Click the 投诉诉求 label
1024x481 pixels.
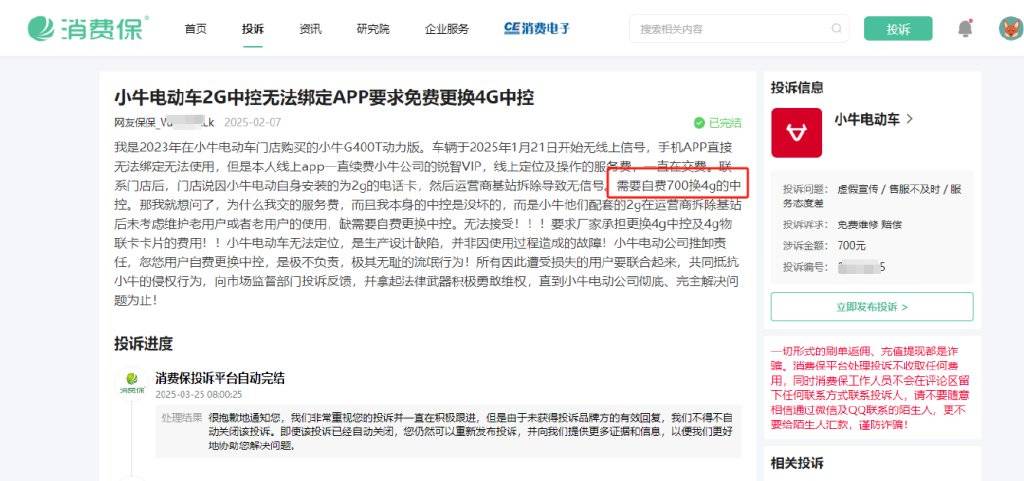tap(807, 225)
